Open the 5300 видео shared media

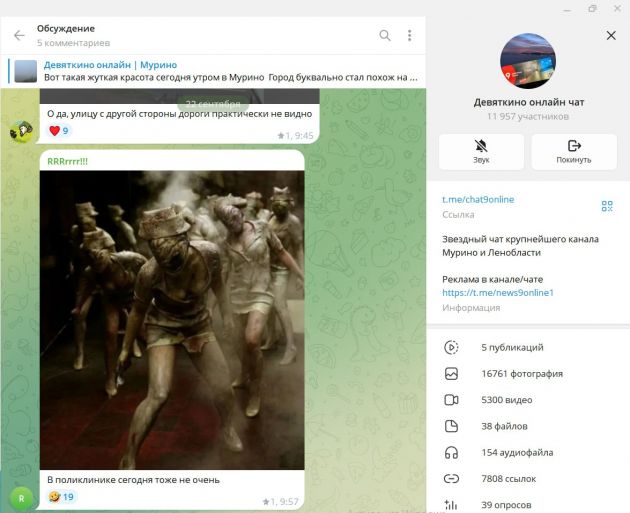[528, 400]
